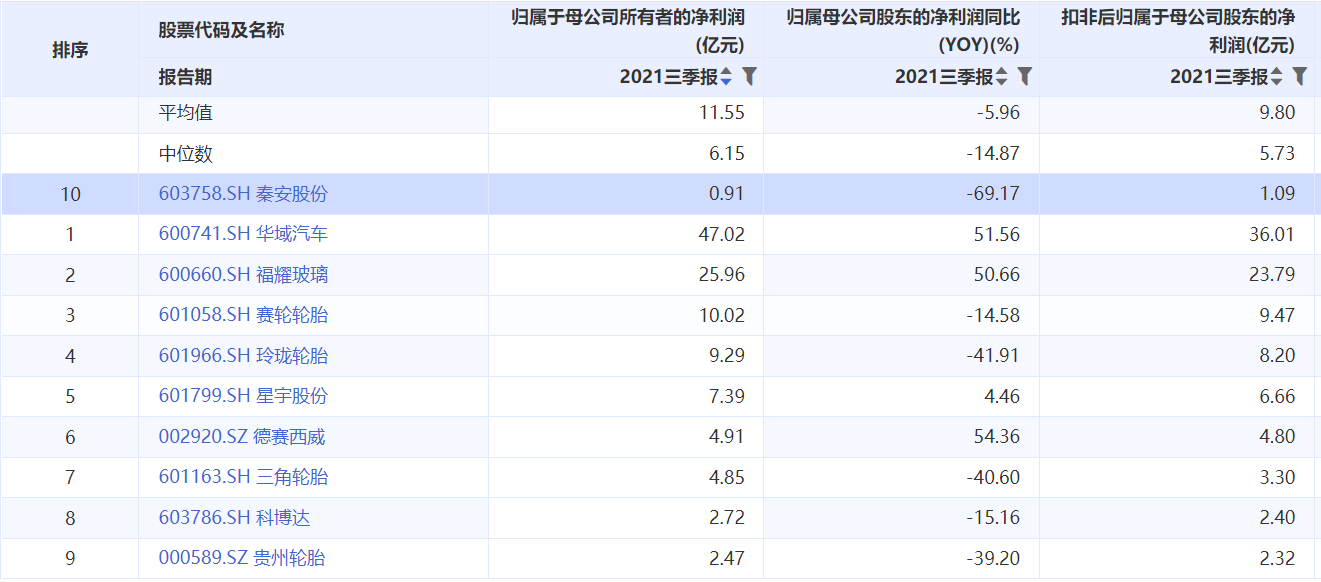Open 000589.SZ 贵州轮胎 stock link
Screen dimensions: 1321x582
click(x=242, y=558)
